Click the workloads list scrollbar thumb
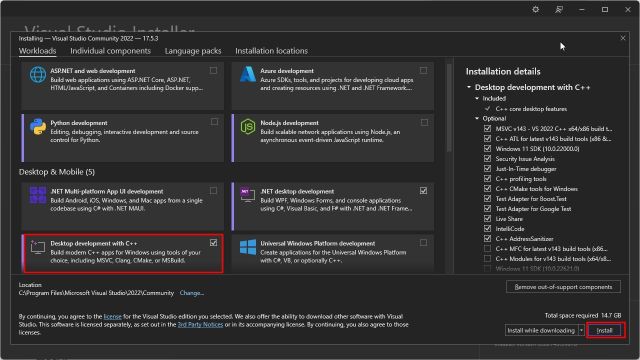Viewport: 640px width, 360px height. [x=449, y=108]
